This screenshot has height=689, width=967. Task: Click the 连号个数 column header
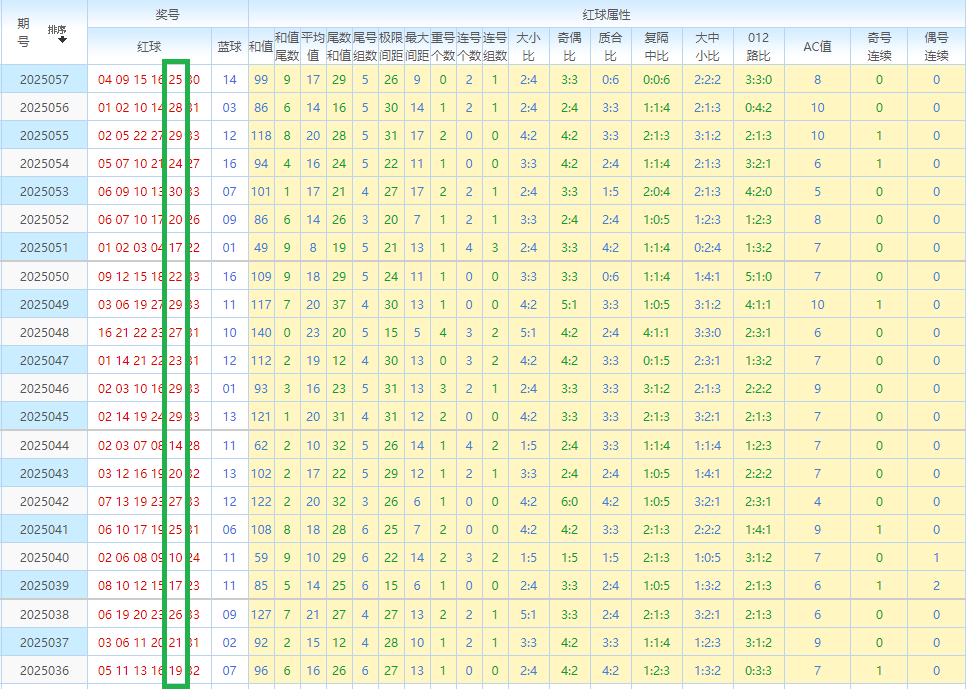click(x=469, y=46)
